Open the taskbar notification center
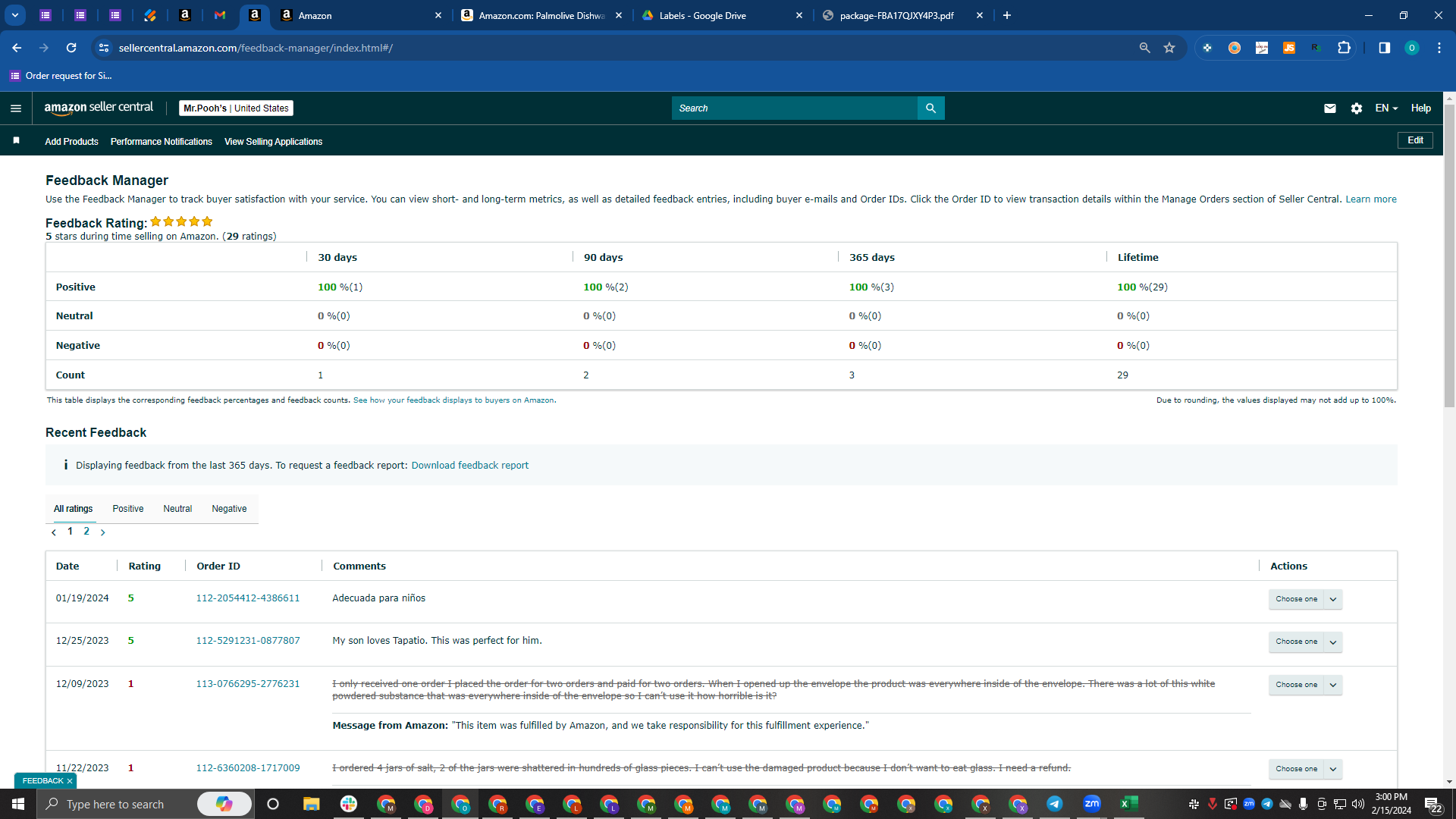Image resolution: width=1456 pixels, height=819 pixels. point(1432,804)
